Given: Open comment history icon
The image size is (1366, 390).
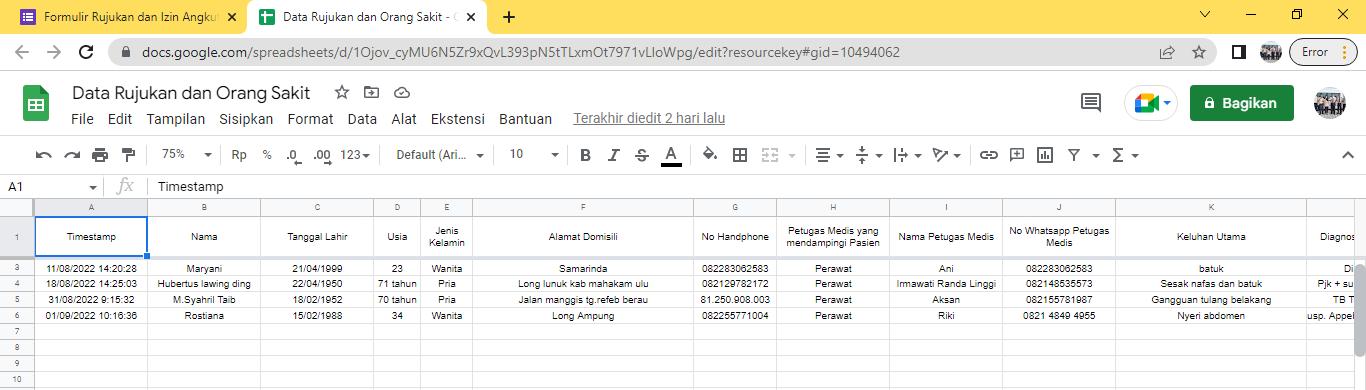Looking at the screenshot, I should (x=1091, y=102).
